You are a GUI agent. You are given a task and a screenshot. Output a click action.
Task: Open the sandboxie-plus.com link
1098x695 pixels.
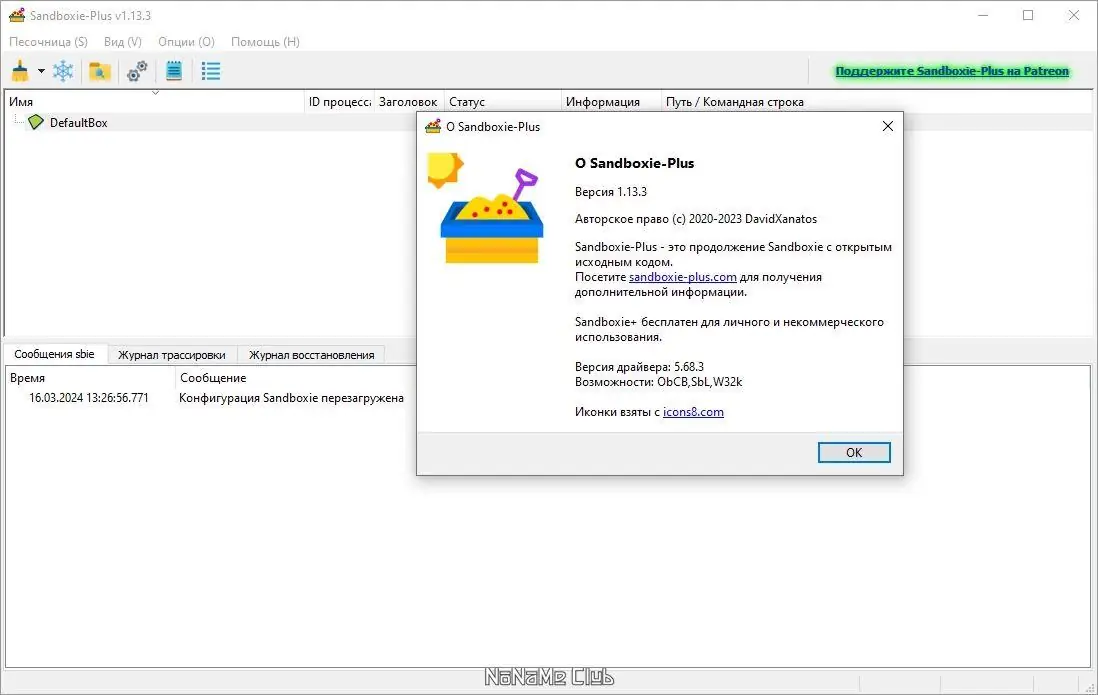click(683, 277)
